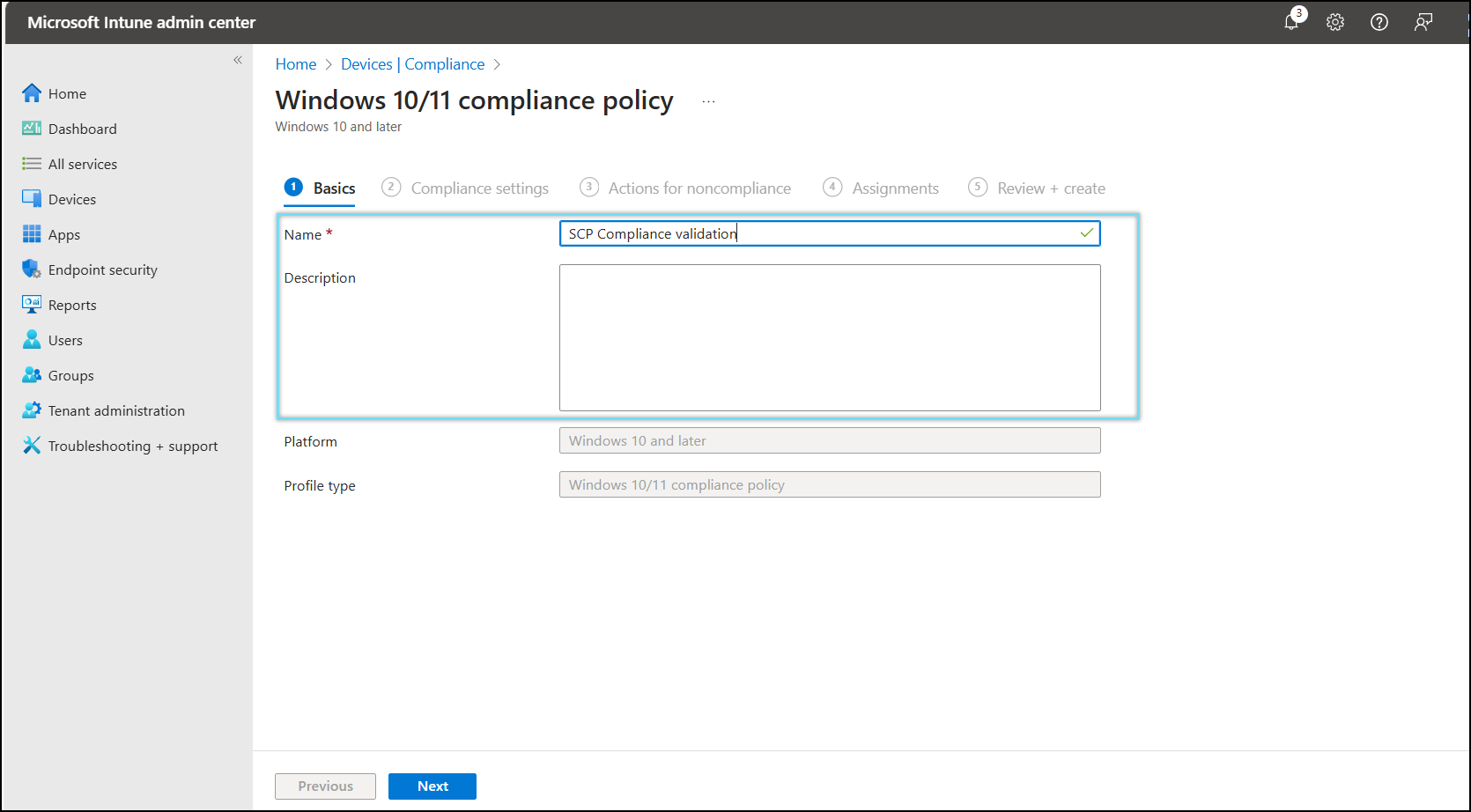Click the Home breadcrumb link
Image resolution: width=1471 pixels, height=812 pixels.
(296, 64)
